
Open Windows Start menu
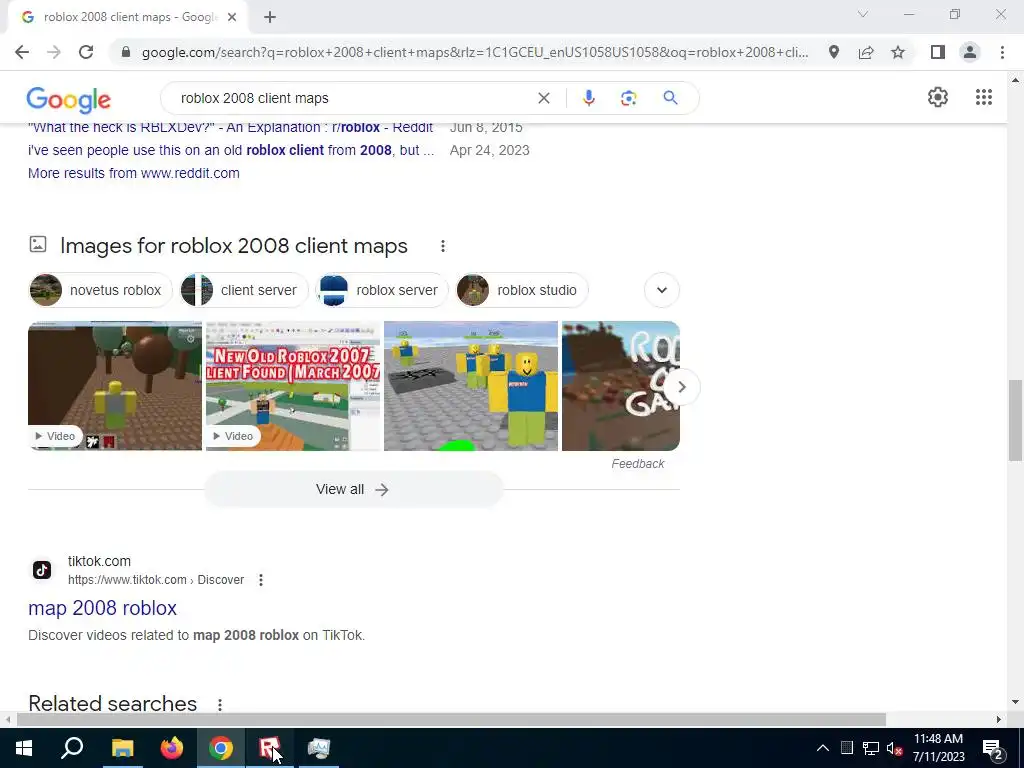point(24,748)
